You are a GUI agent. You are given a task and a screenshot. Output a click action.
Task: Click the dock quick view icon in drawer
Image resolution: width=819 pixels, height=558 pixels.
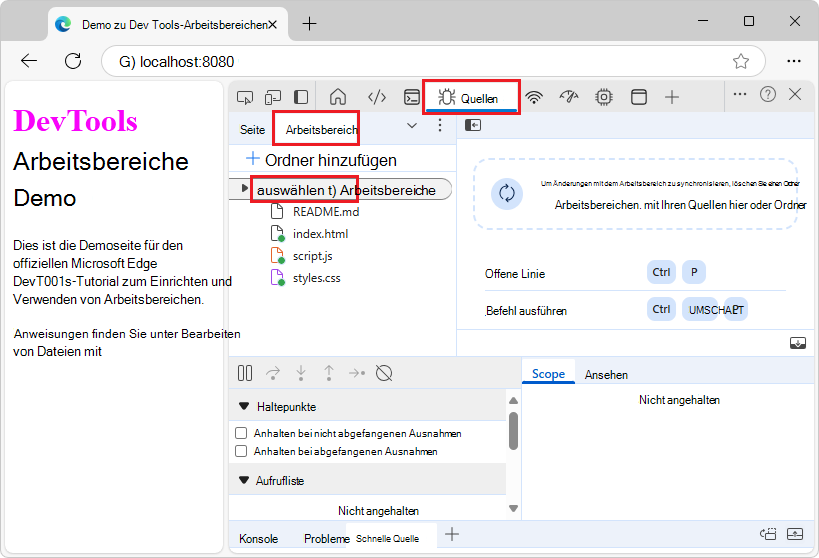pyautogui.click(x=768, y=534)
